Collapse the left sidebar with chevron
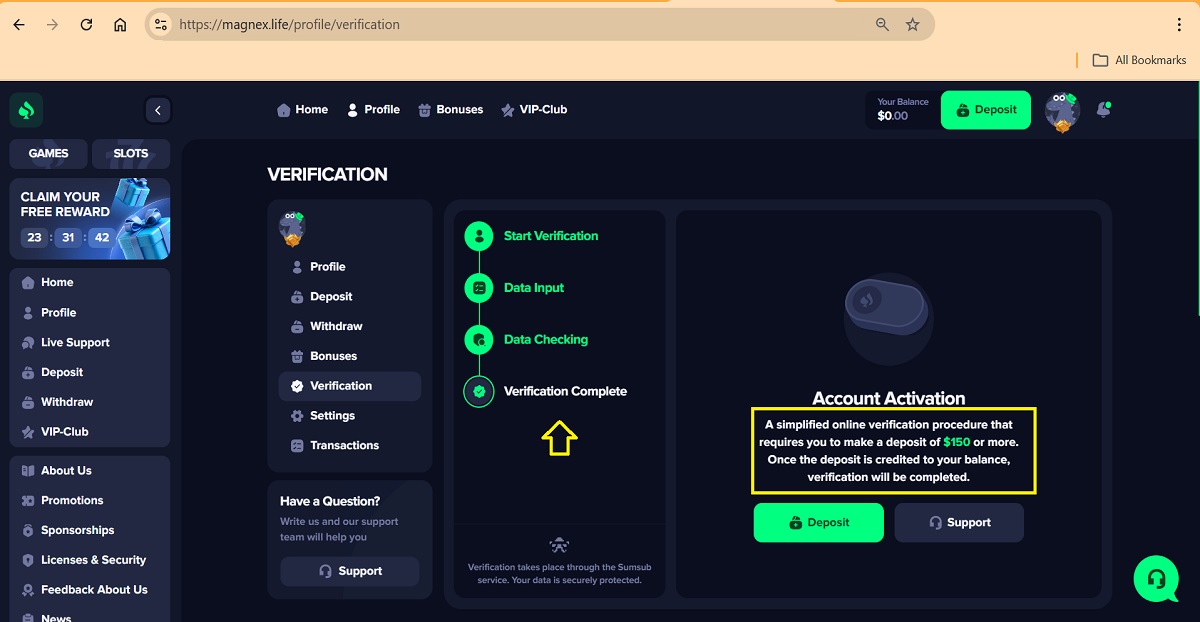 click(157, 110)
